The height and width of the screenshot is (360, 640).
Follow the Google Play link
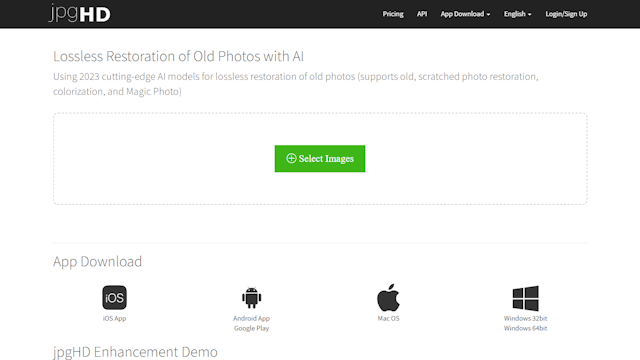click(x=251, y=328)
